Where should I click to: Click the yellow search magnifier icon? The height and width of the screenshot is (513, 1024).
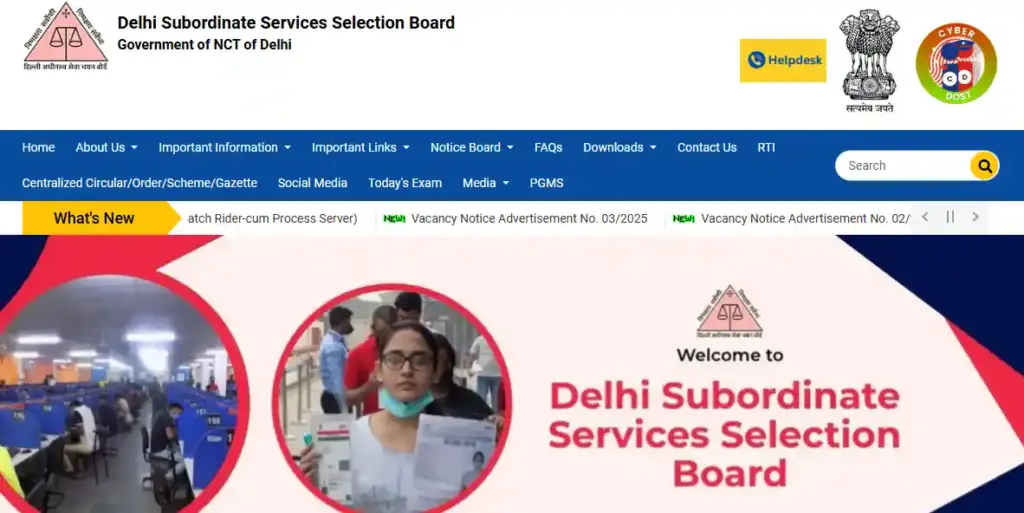tap(984, 166)
